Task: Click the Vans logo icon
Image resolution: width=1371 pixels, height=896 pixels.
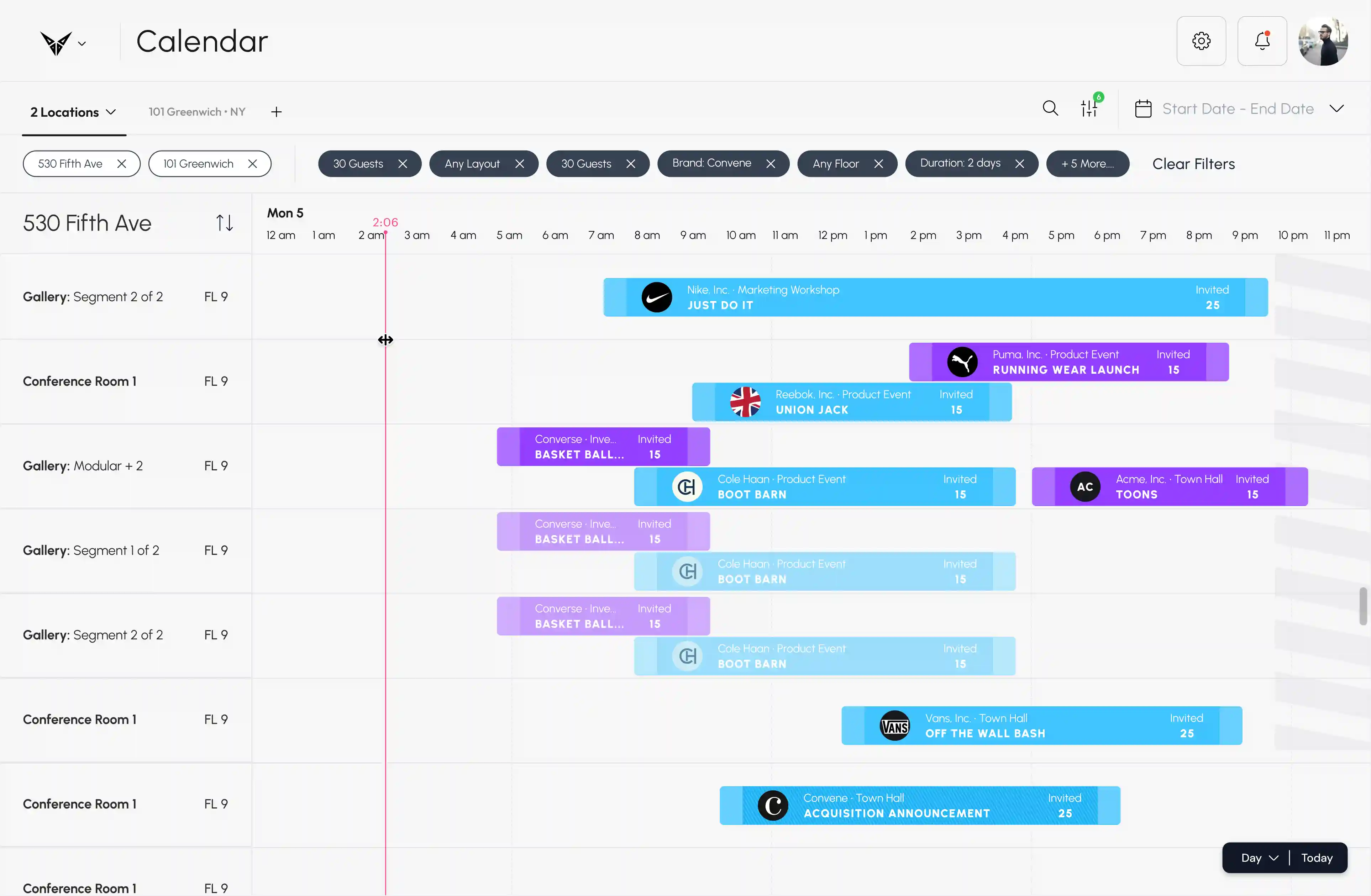Action: 895,726
